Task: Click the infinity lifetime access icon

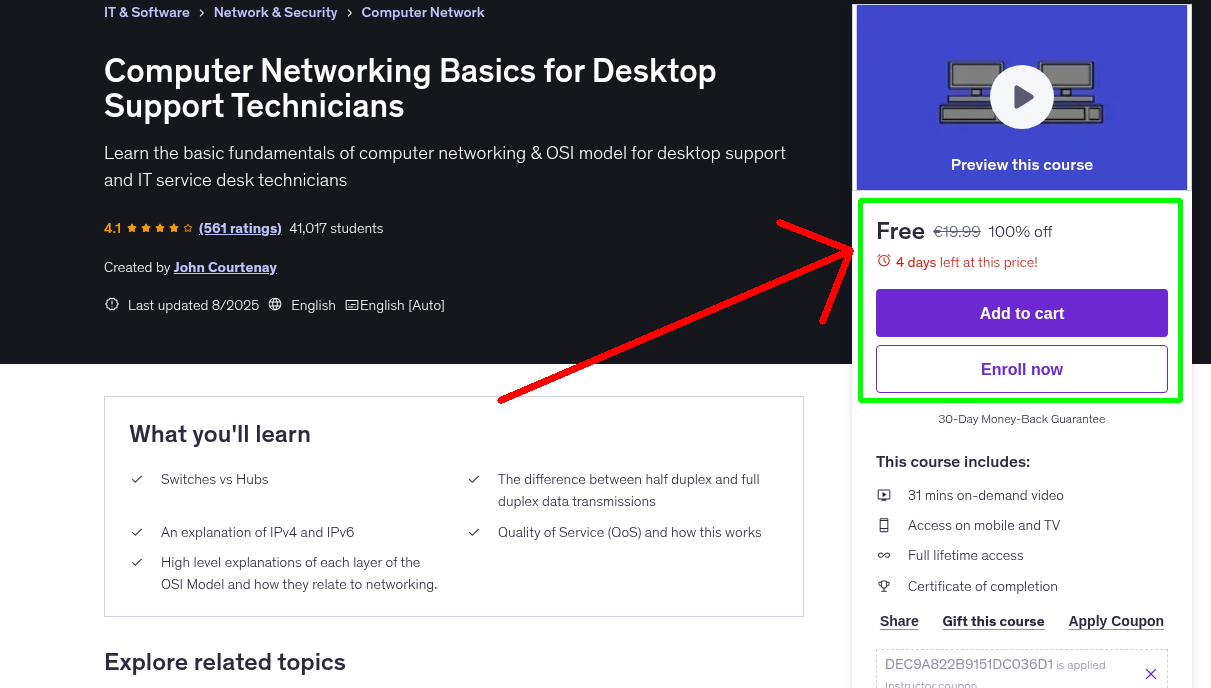Action: [x=884, y=555]
